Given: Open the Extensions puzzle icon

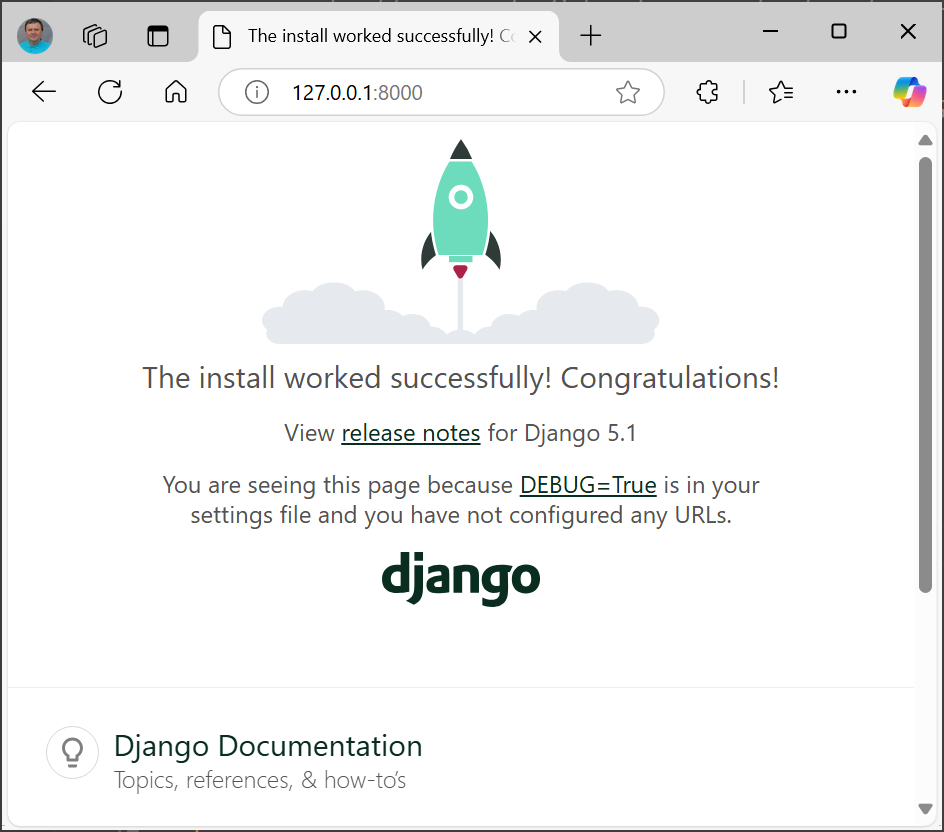Looking at the screenshot, I should click(x=707, y=93).
